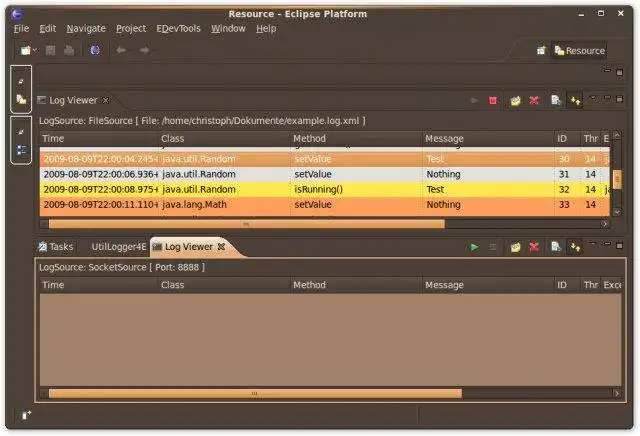Viewport: 640px width, 436px height.
Task: Click the disabled stop icon in lower Log Viewer
Action: (x=493, y=247)
